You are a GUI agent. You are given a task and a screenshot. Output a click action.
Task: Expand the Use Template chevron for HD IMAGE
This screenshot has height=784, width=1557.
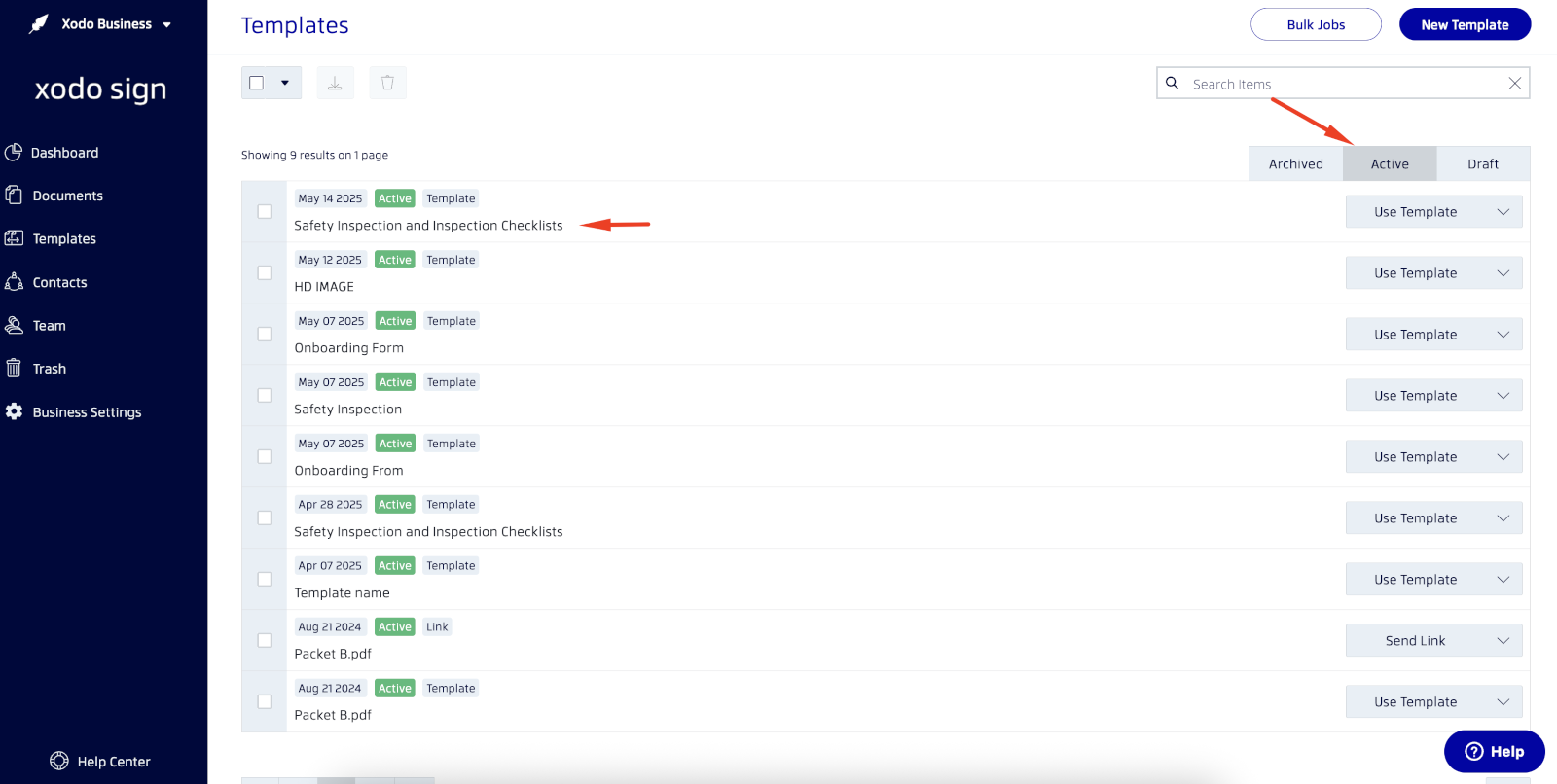1503,273
